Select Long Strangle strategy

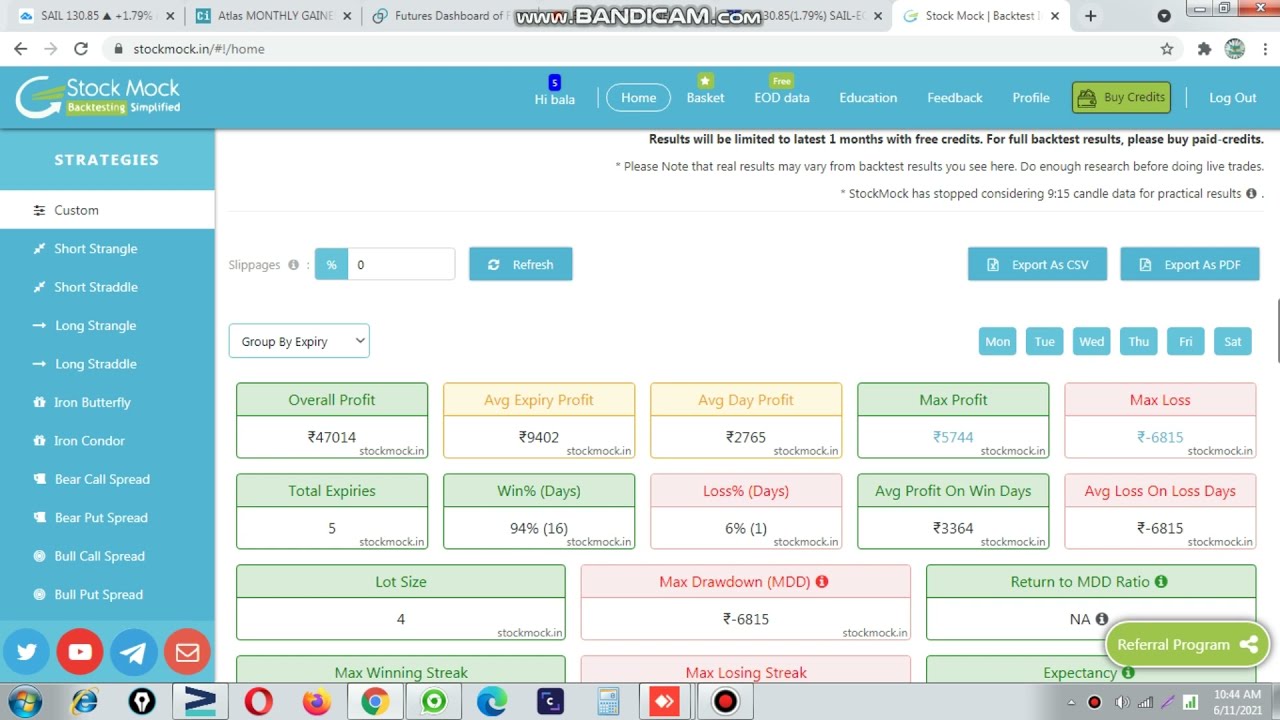coord(107,325)
